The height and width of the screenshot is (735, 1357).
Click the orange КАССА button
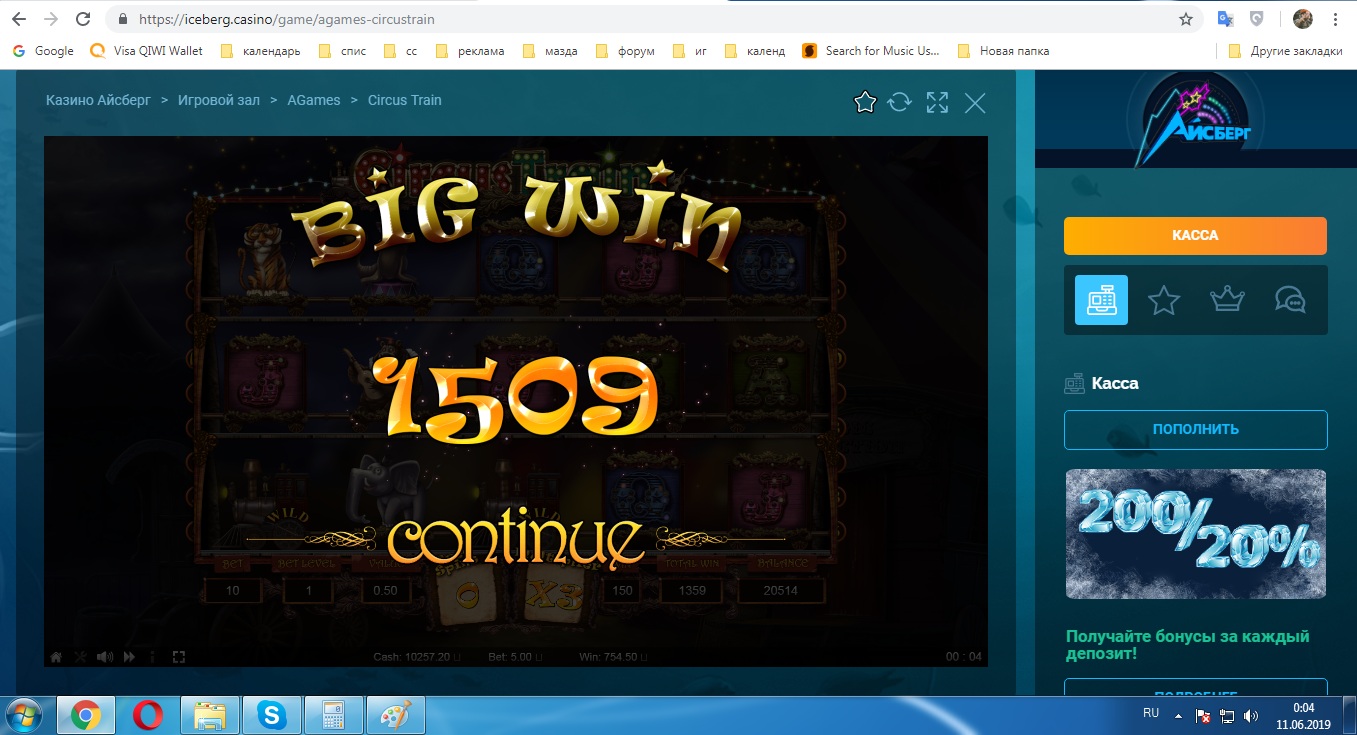[1195, 236]
